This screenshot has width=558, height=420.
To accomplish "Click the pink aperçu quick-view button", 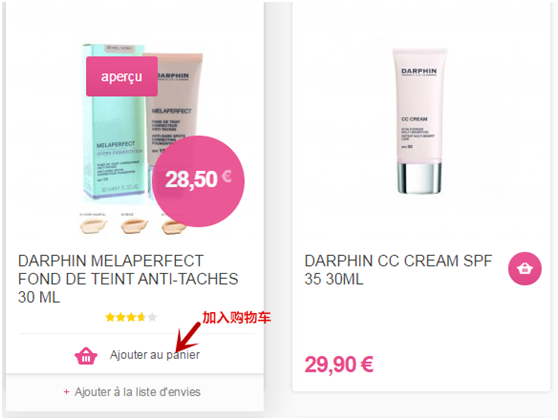I will [122, 76].
